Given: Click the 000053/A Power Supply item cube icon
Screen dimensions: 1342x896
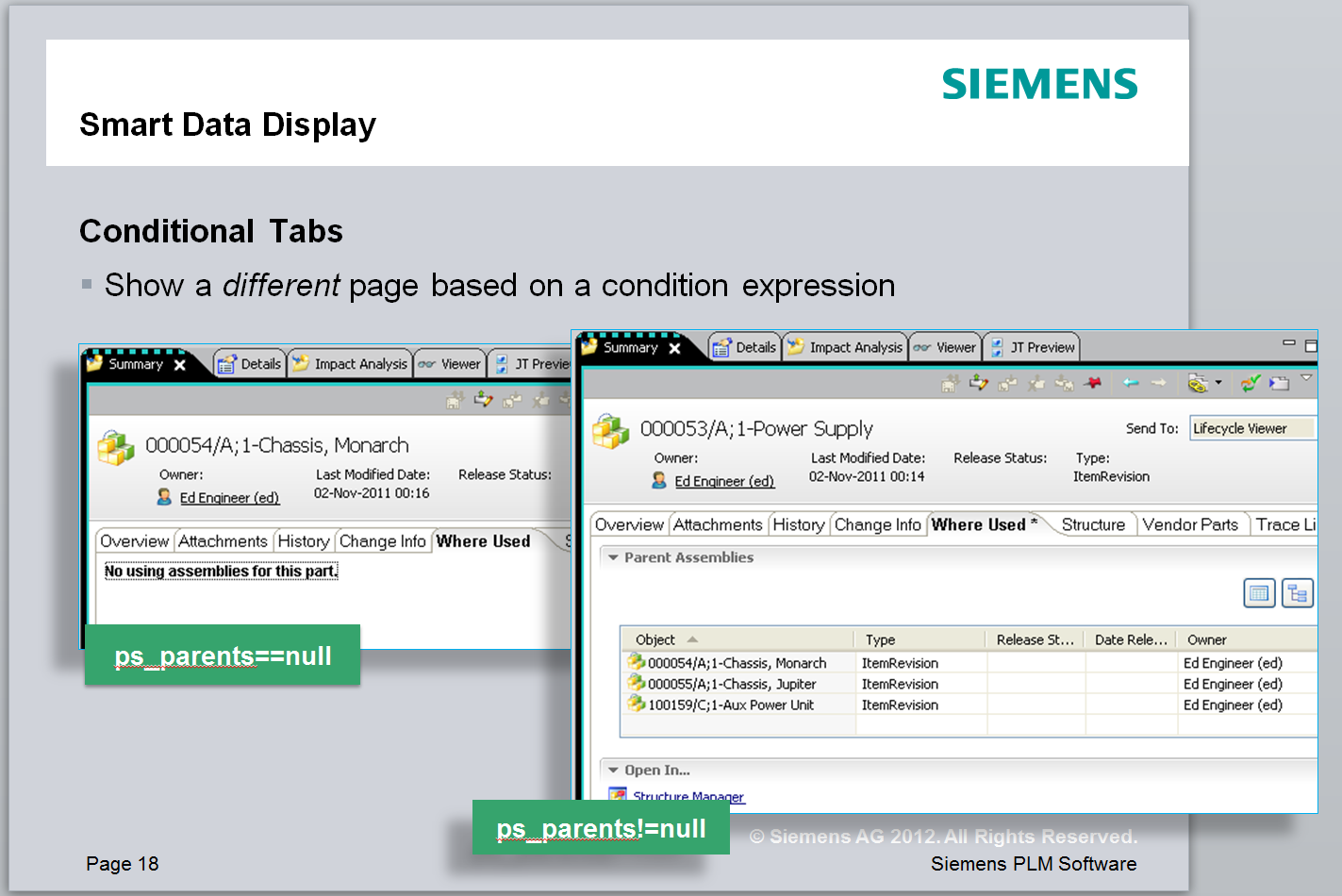Looking at the screenshot, I should coord(610,432).
